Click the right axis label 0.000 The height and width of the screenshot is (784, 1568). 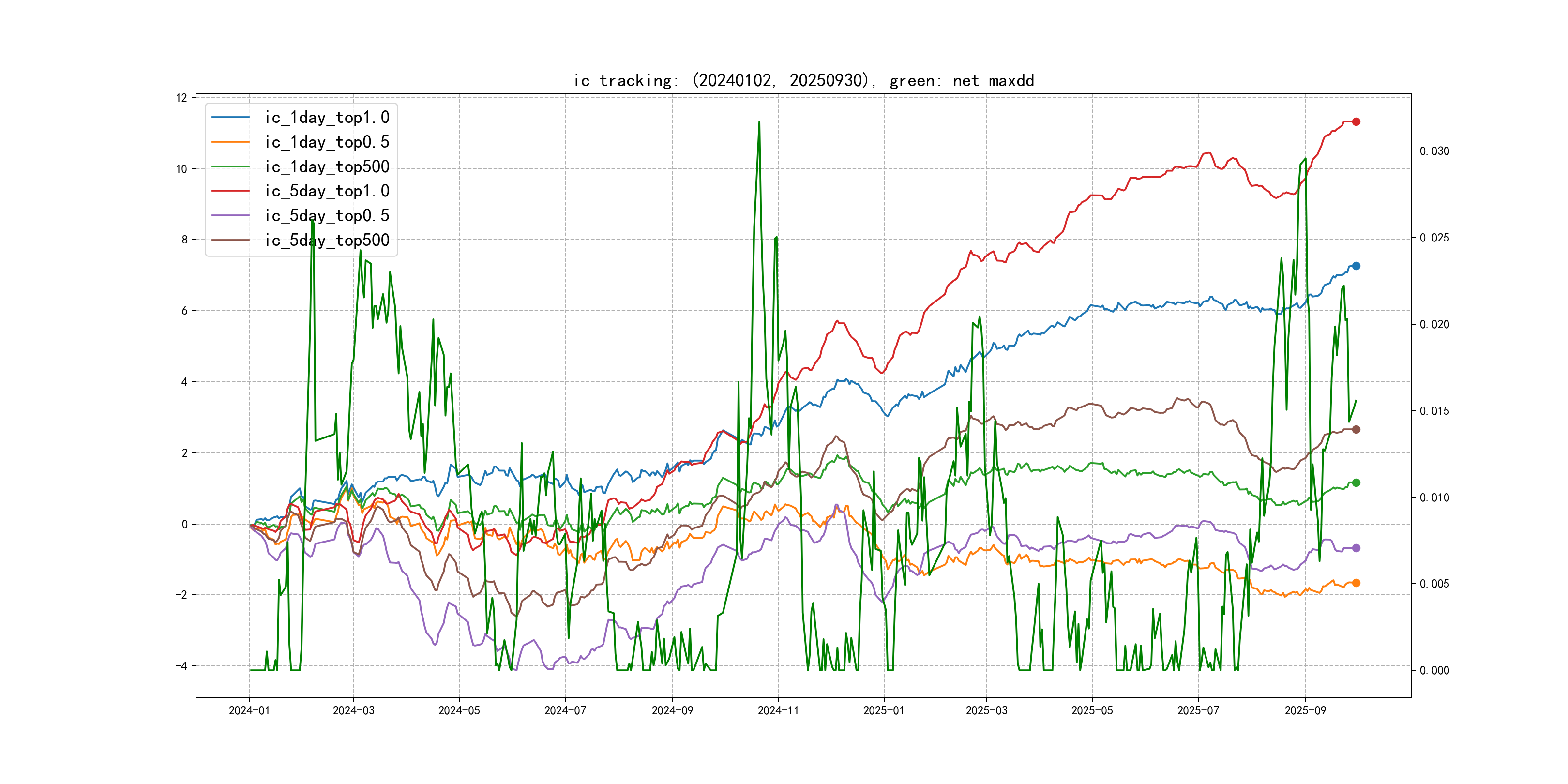[x=1434, y=670]
